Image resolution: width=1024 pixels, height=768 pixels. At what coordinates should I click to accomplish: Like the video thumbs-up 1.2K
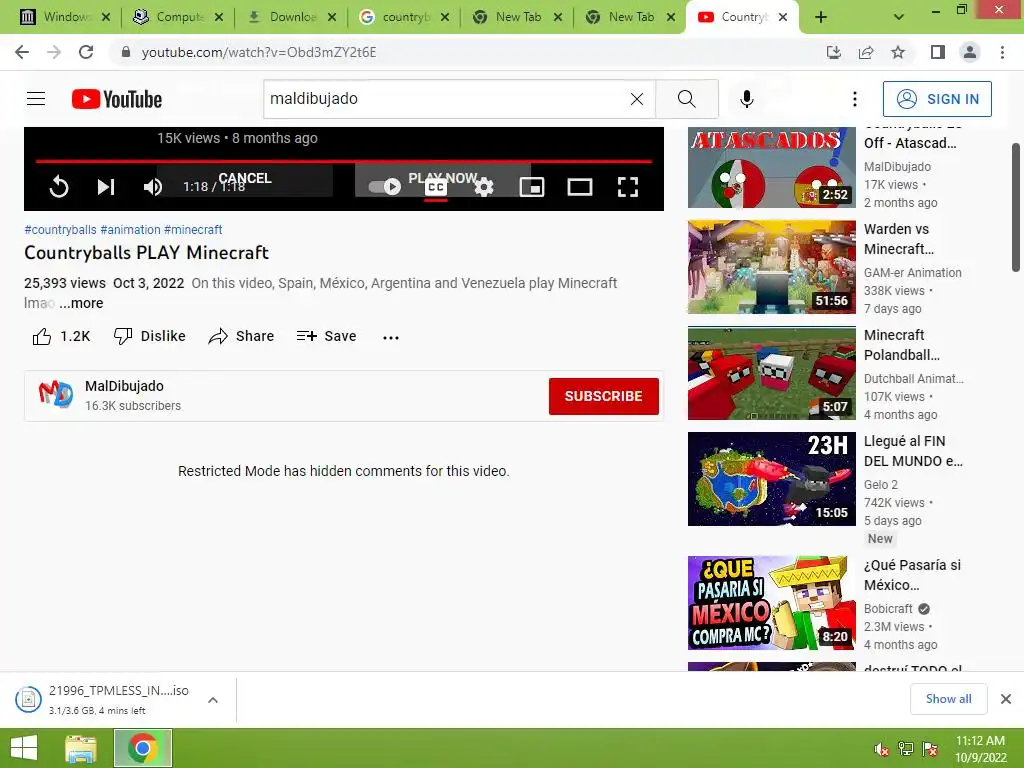61,336
